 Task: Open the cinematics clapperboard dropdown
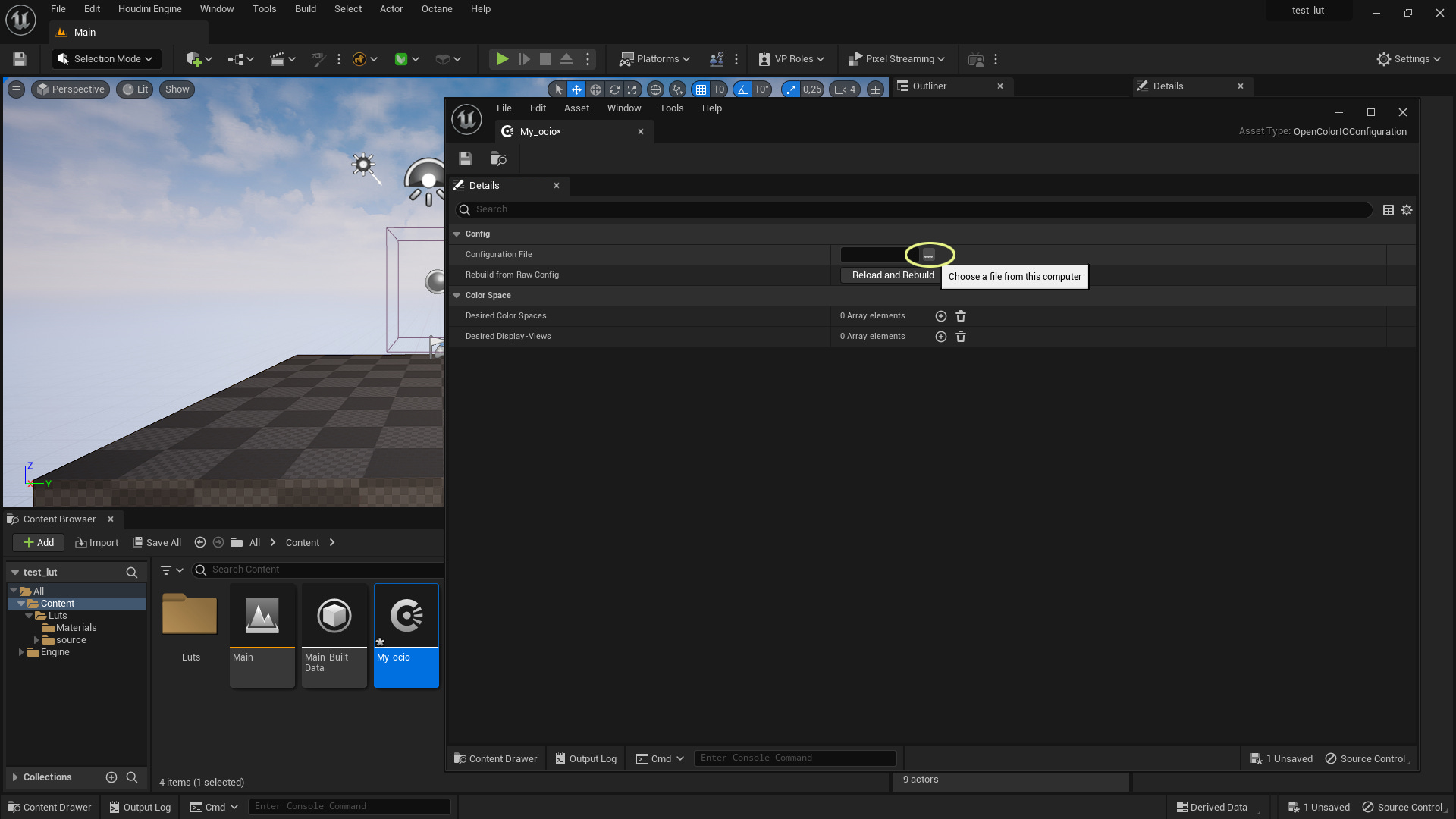click(282, 59)
